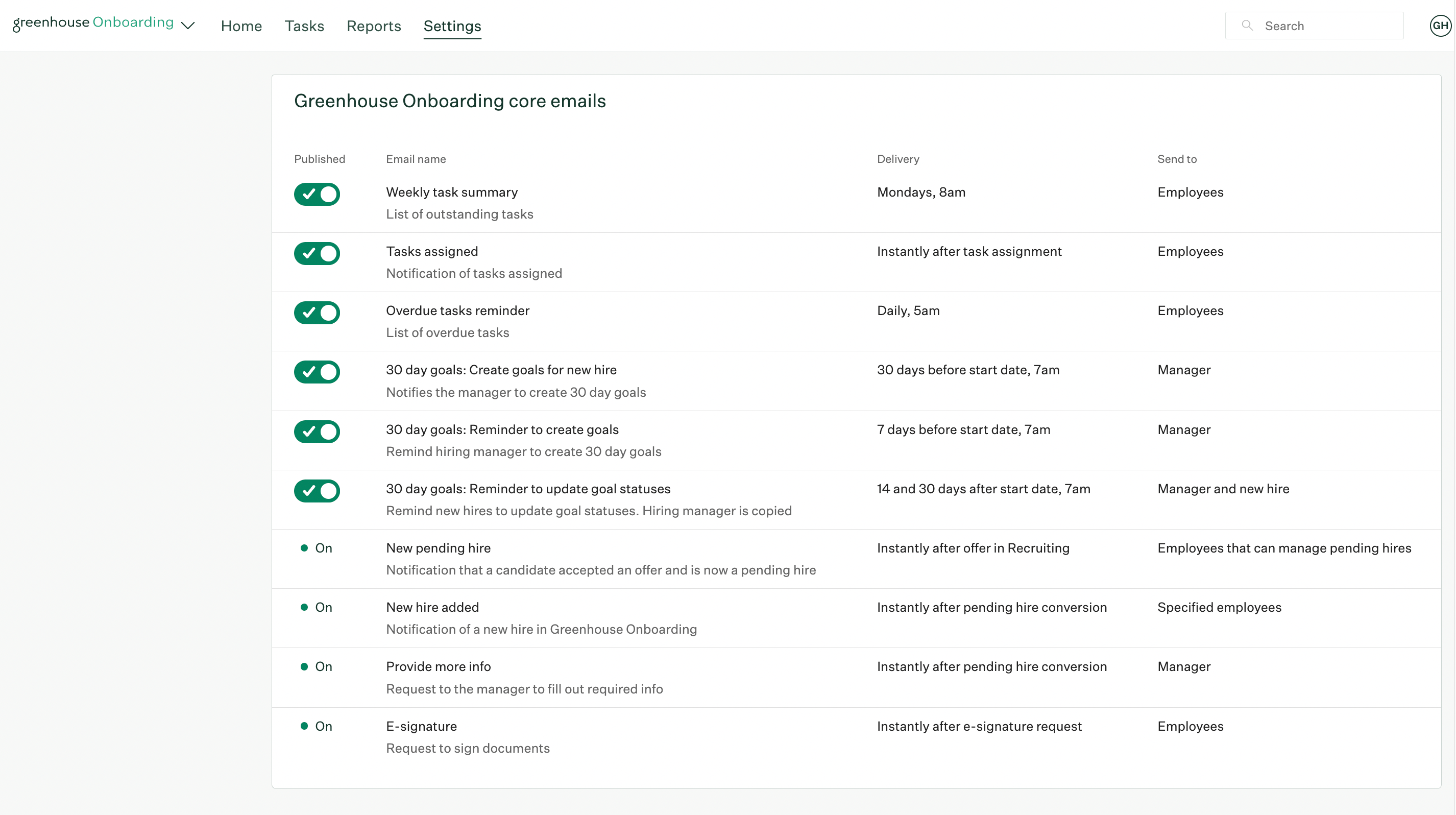Toggle Create goals for new hire email
1456x815 pixels.
(x=317, y=372)
